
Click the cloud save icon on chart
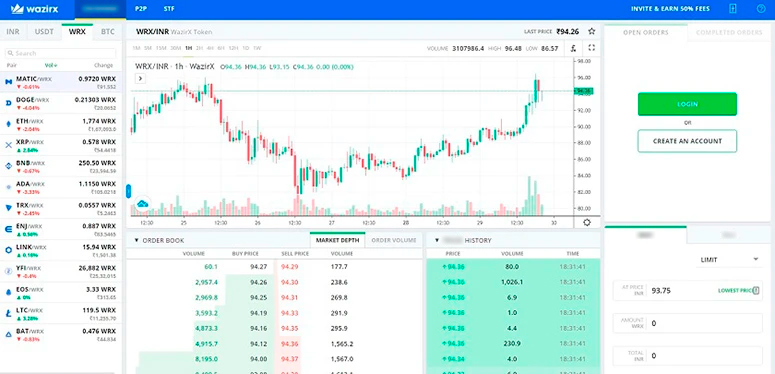(x=143, y=204)
